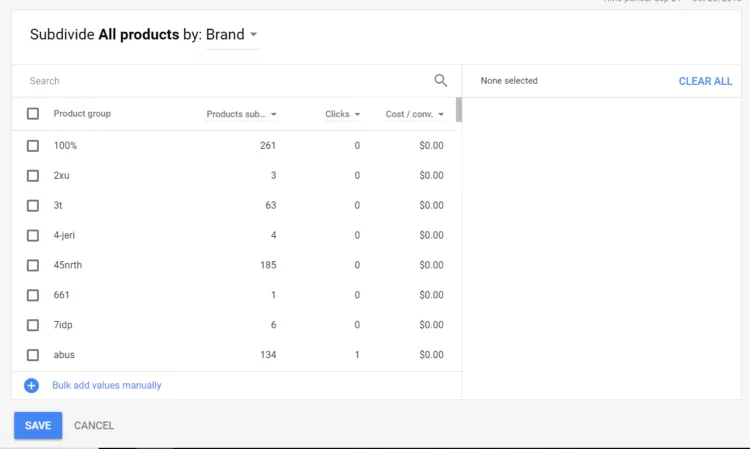750x449 pixels.
Task: Click the 4-jeri brand name
Action: point(64,235)
